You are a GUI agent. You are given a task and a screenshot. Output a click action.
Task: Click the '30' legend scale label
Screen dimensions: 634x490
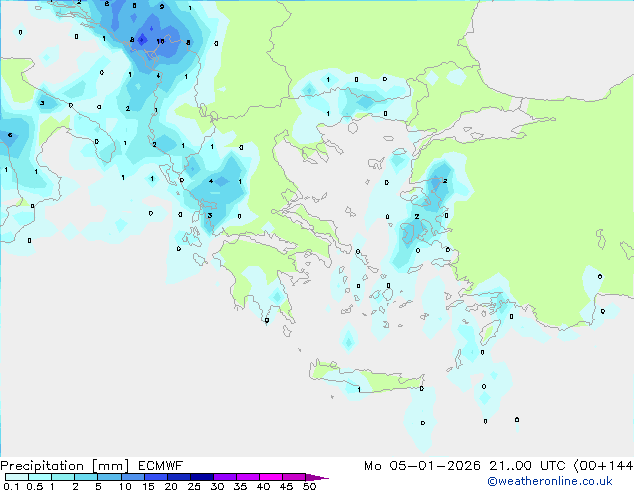[217, 486]
